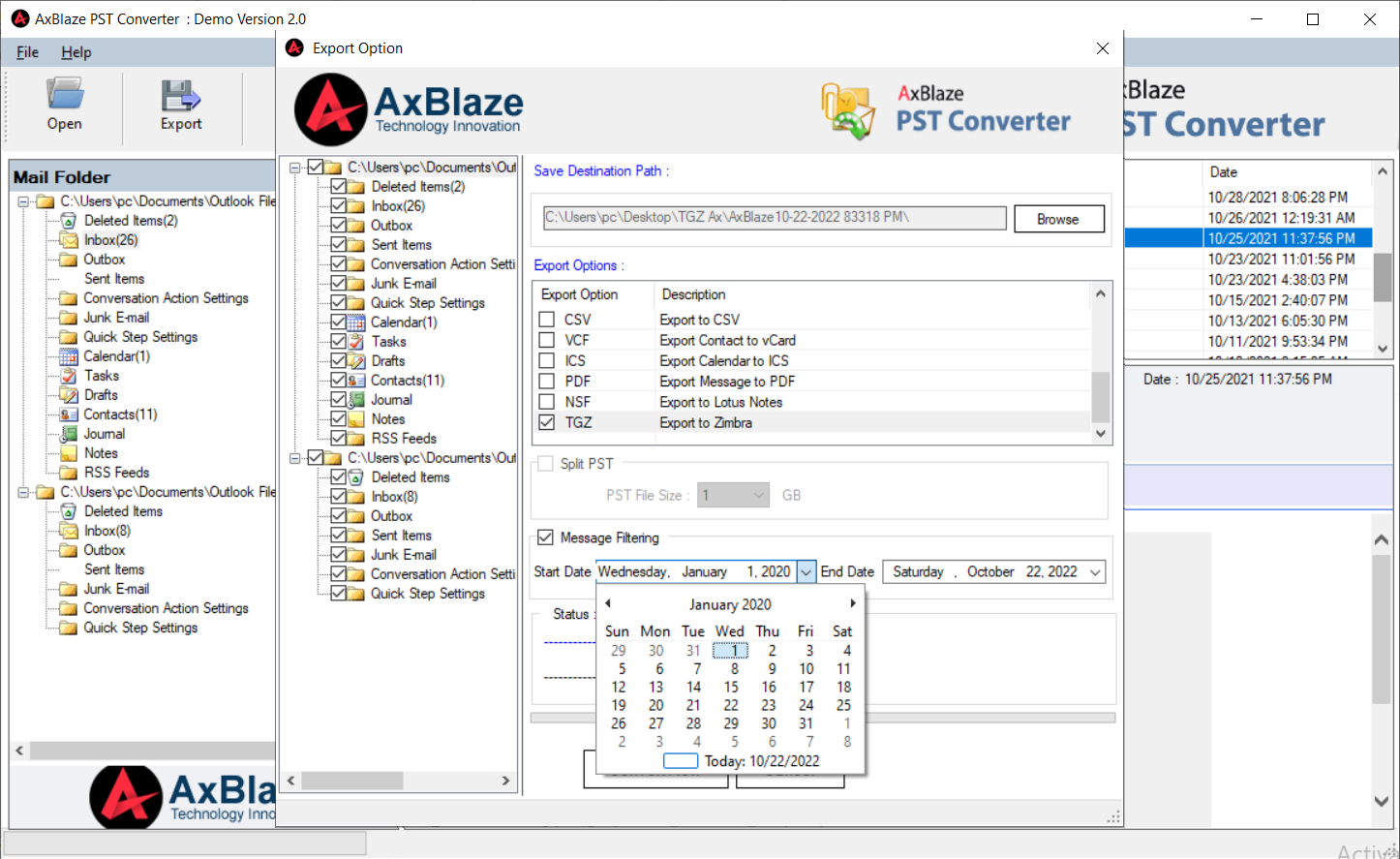Select RSS Feeds folder icon in Mail Folder
This screenshot has width=1400, height=859.
69,473
